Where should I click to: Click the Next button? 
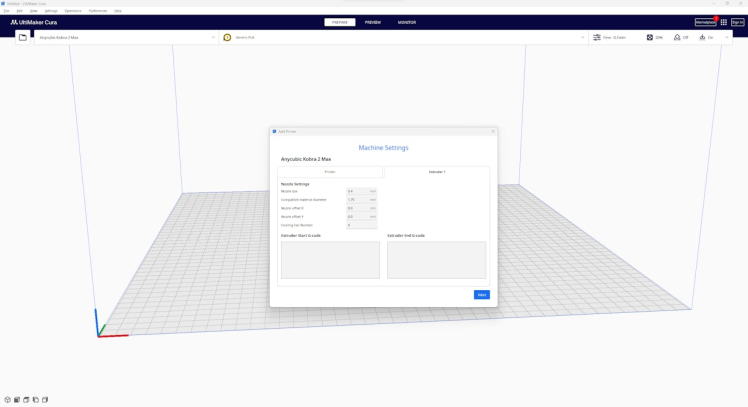point(481,295)
